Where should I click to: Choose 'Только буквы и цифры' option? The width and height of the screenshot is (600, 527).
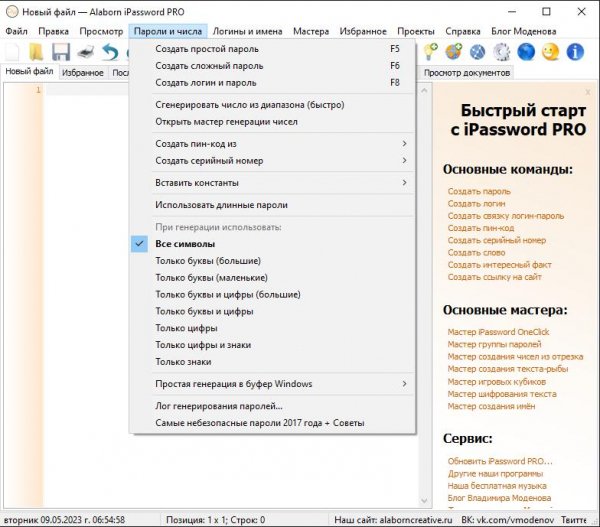coord(273,311)
